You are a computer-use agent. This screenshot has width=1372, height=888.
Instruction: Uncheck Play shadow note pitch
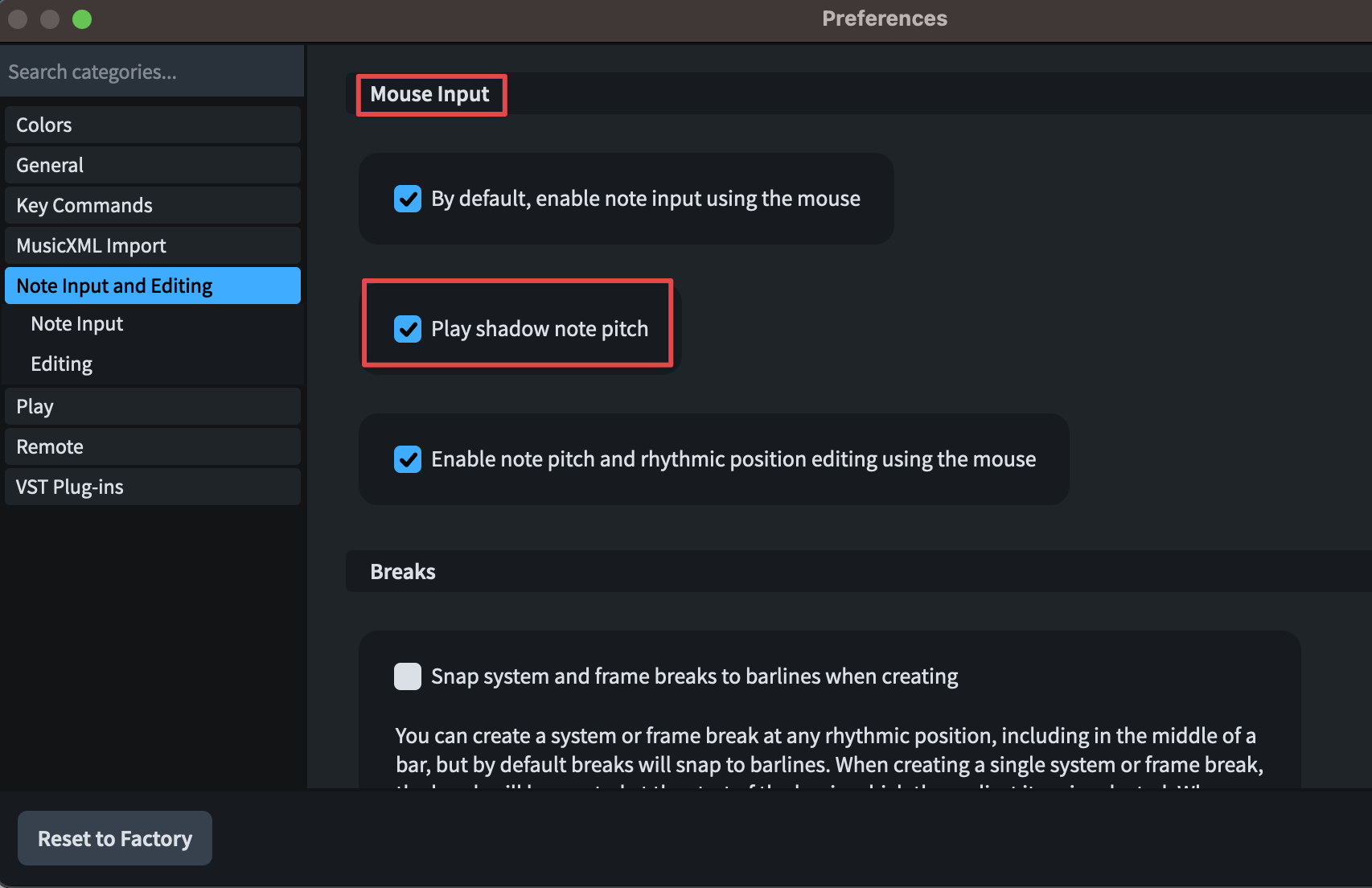(x=408, y=329)
